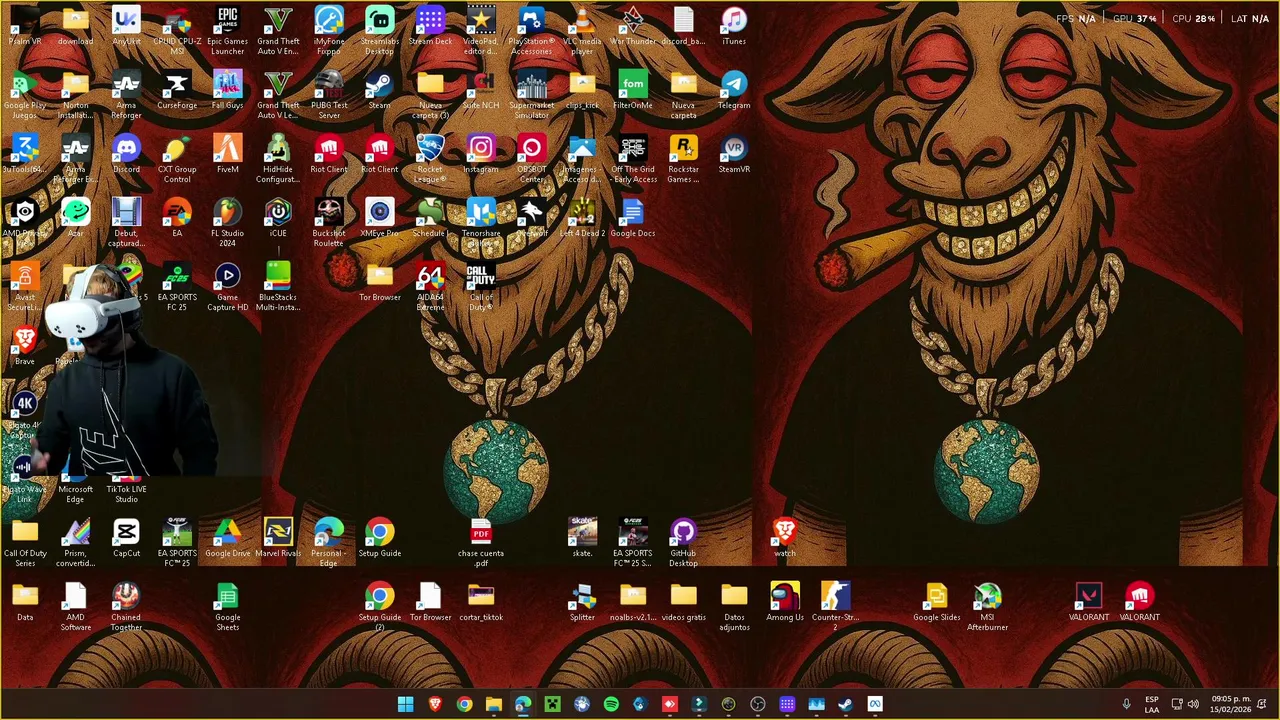The height and width of the screenshot is (720, 1280).
Task: Select the videos gratis folder
Action: pos(684,603)
